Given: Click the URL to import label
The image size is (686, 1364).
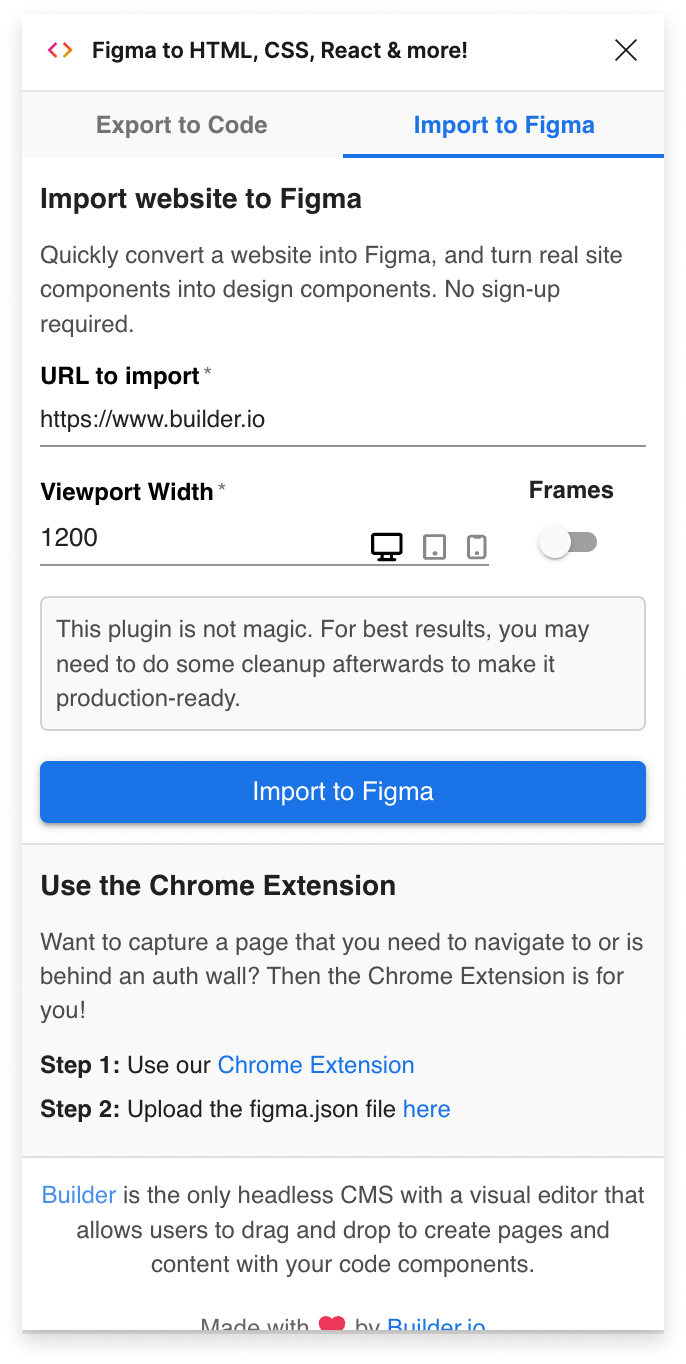Looking at the screenshot, I should tap(120, 376).
